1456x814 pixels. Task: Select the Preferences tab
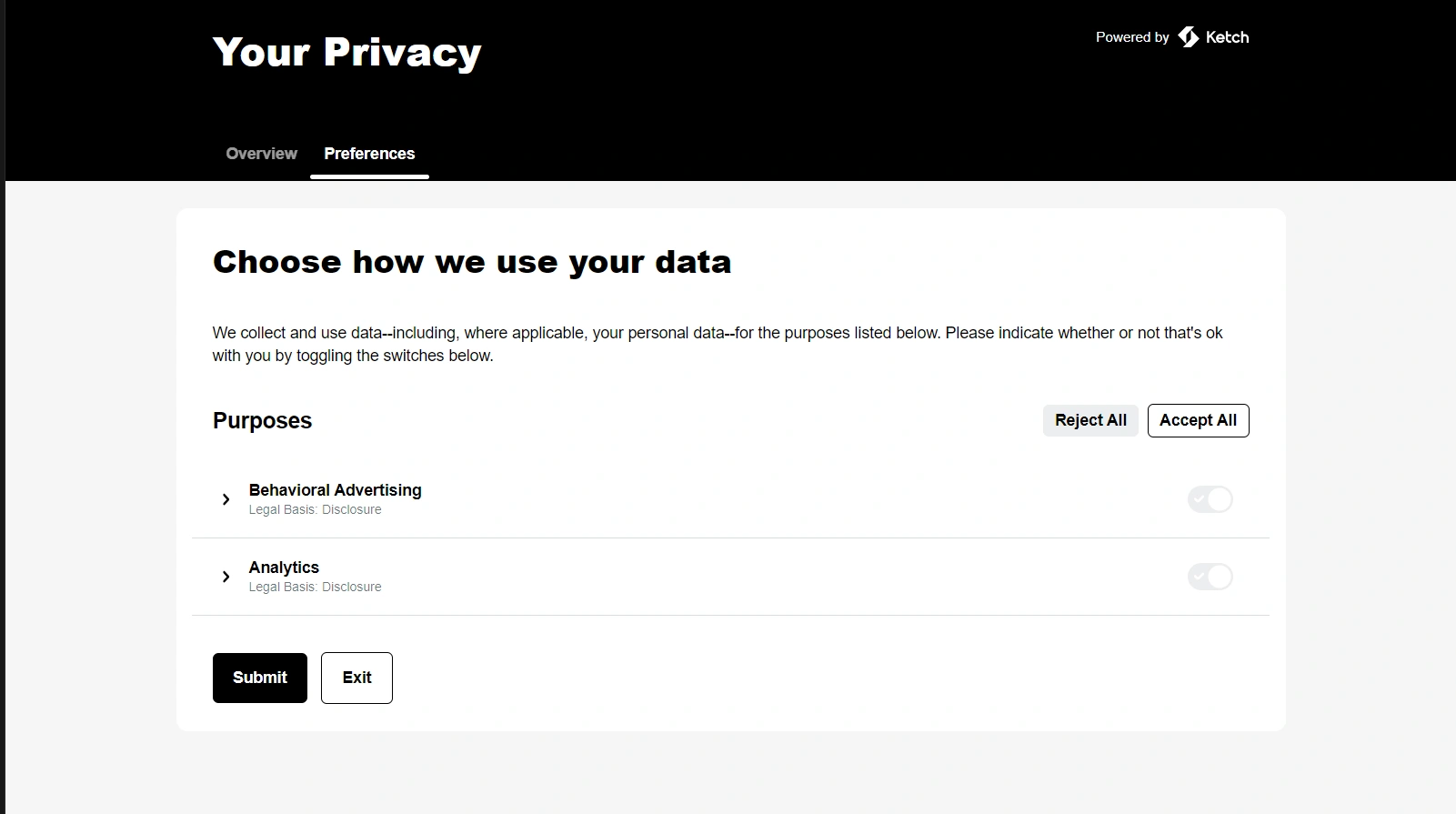tap(369, 154)
